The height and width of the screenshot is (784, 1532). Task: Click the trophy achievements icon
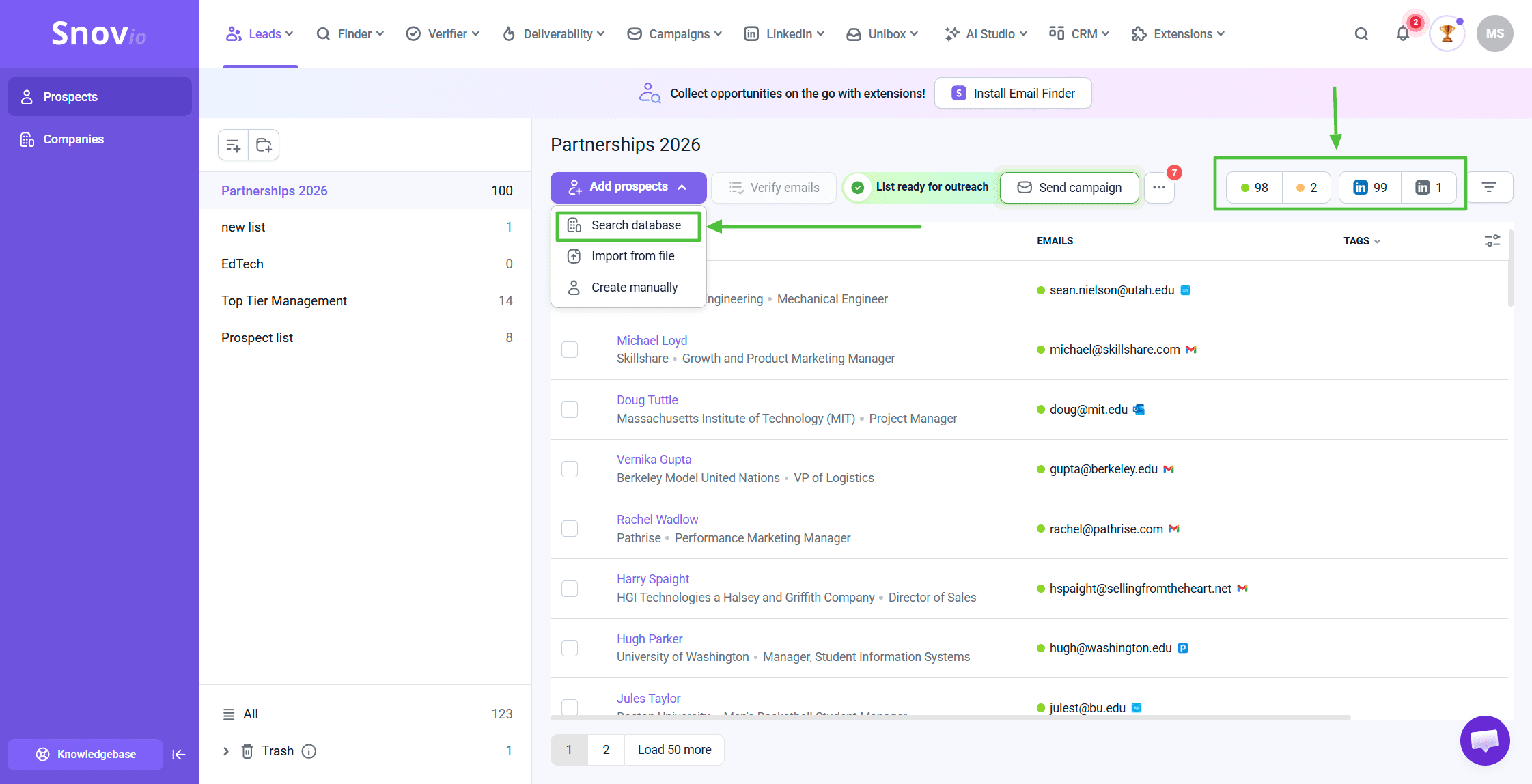click(x=1447, y=34)
